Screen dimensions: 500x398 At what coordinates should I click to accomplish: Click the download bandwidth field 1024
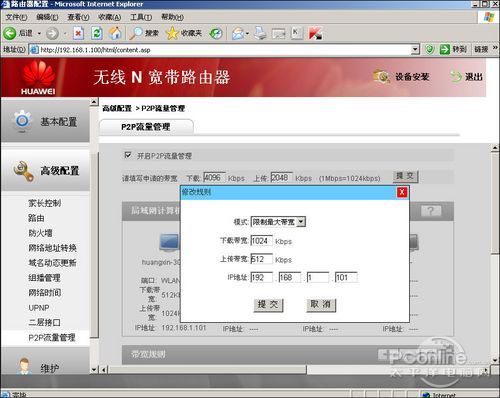click(x=262, y=241)
